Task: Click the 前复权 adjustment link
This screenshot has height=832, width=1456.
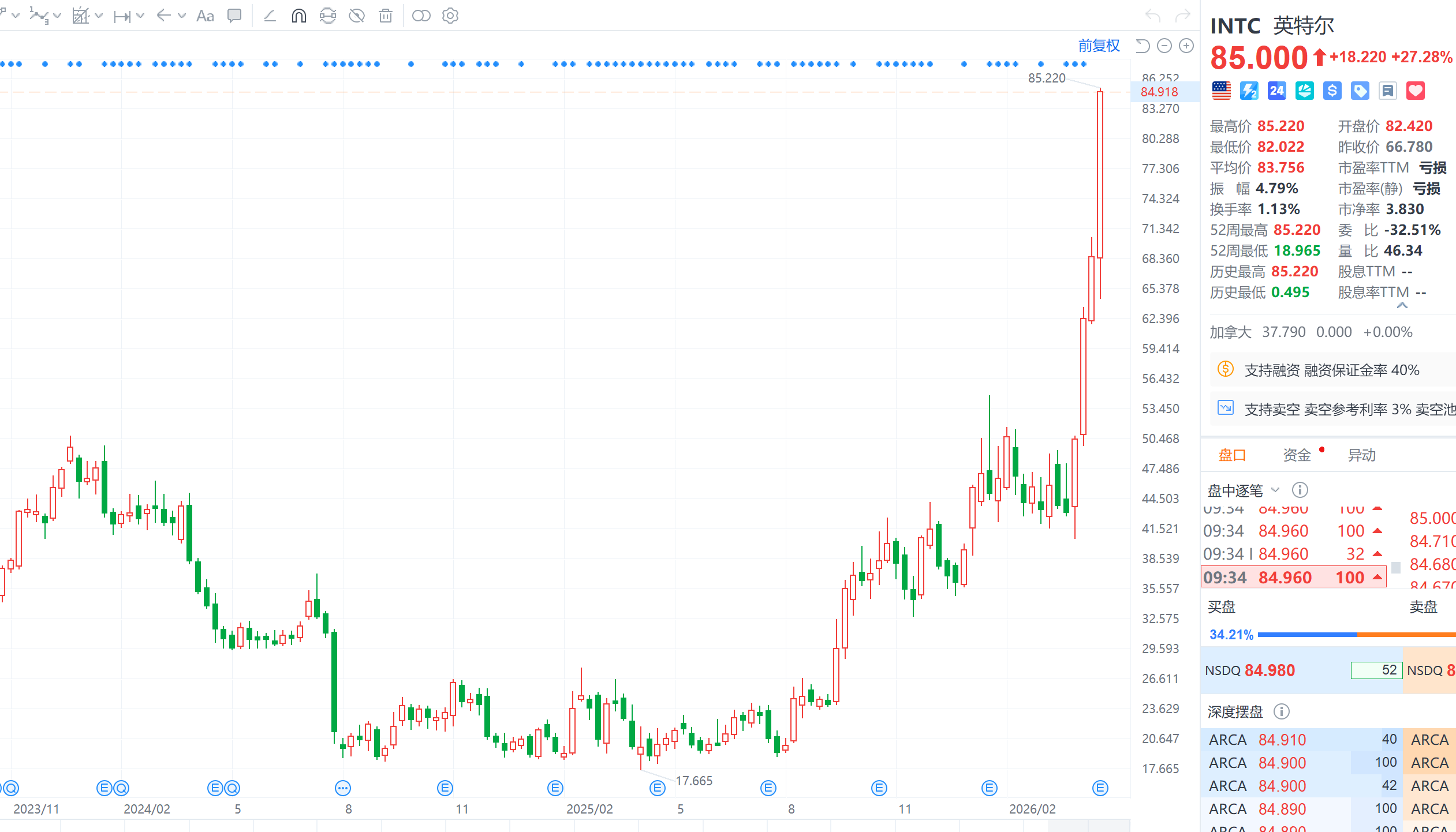Action: click(1099, 46)
